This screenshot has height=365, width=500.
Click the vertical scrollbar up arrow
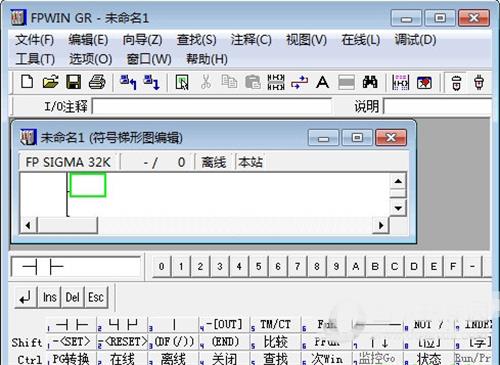[x=398, y=181]
